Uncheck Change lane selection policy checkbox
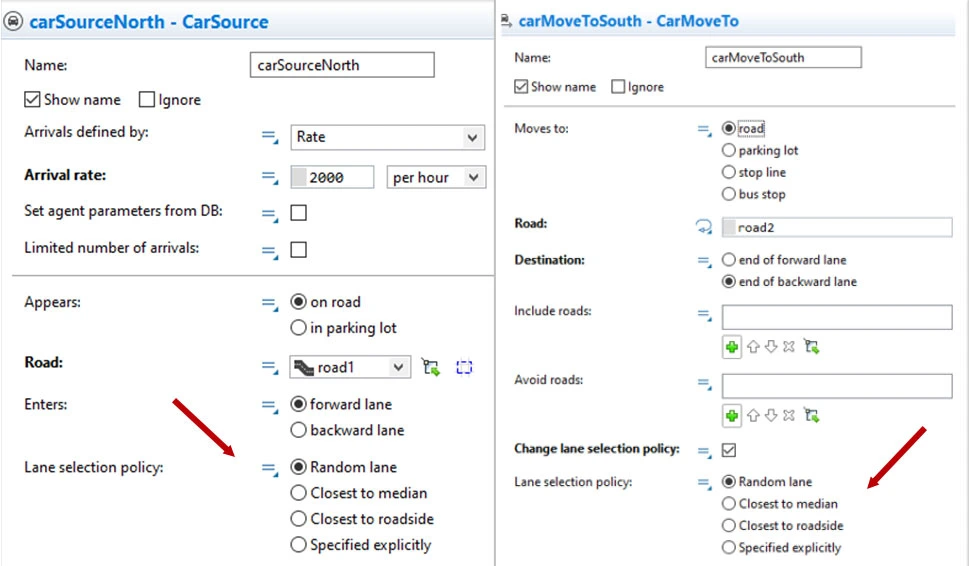 click(729, 450)
